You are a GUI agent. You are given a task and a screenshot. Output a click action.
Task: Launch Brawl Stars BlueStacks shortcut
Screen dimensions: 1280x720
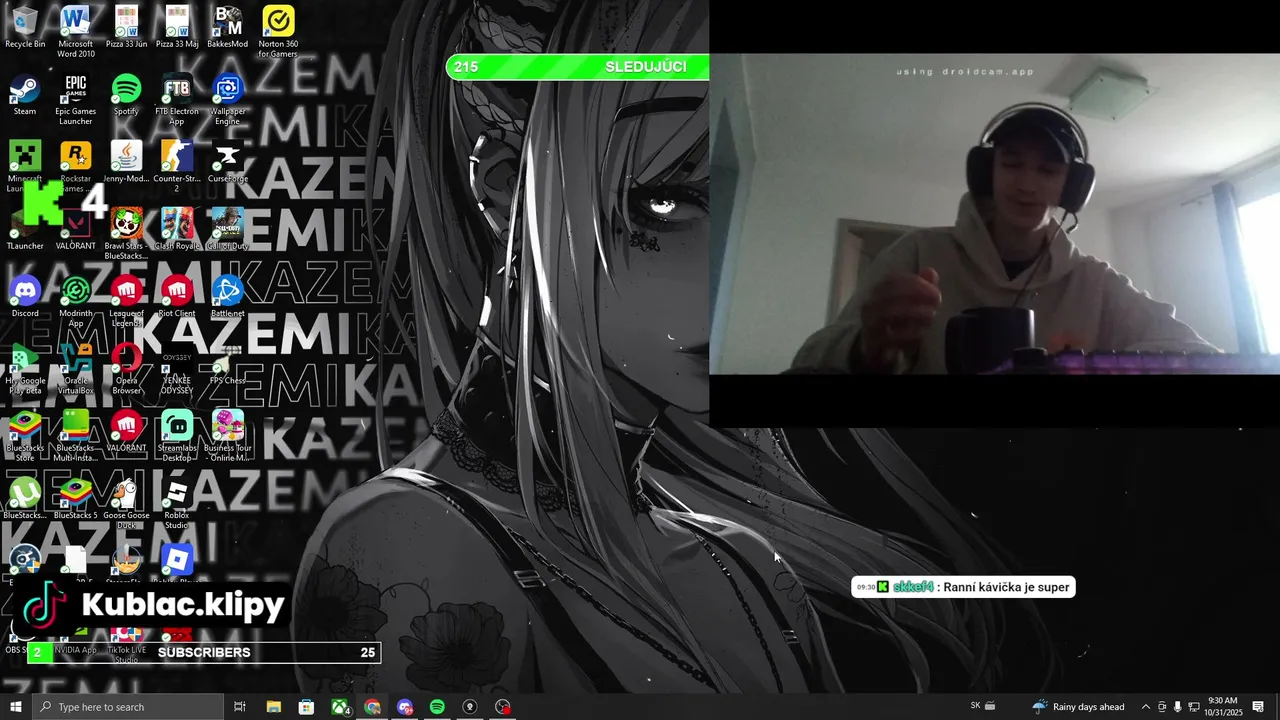[x=126, y=233]
